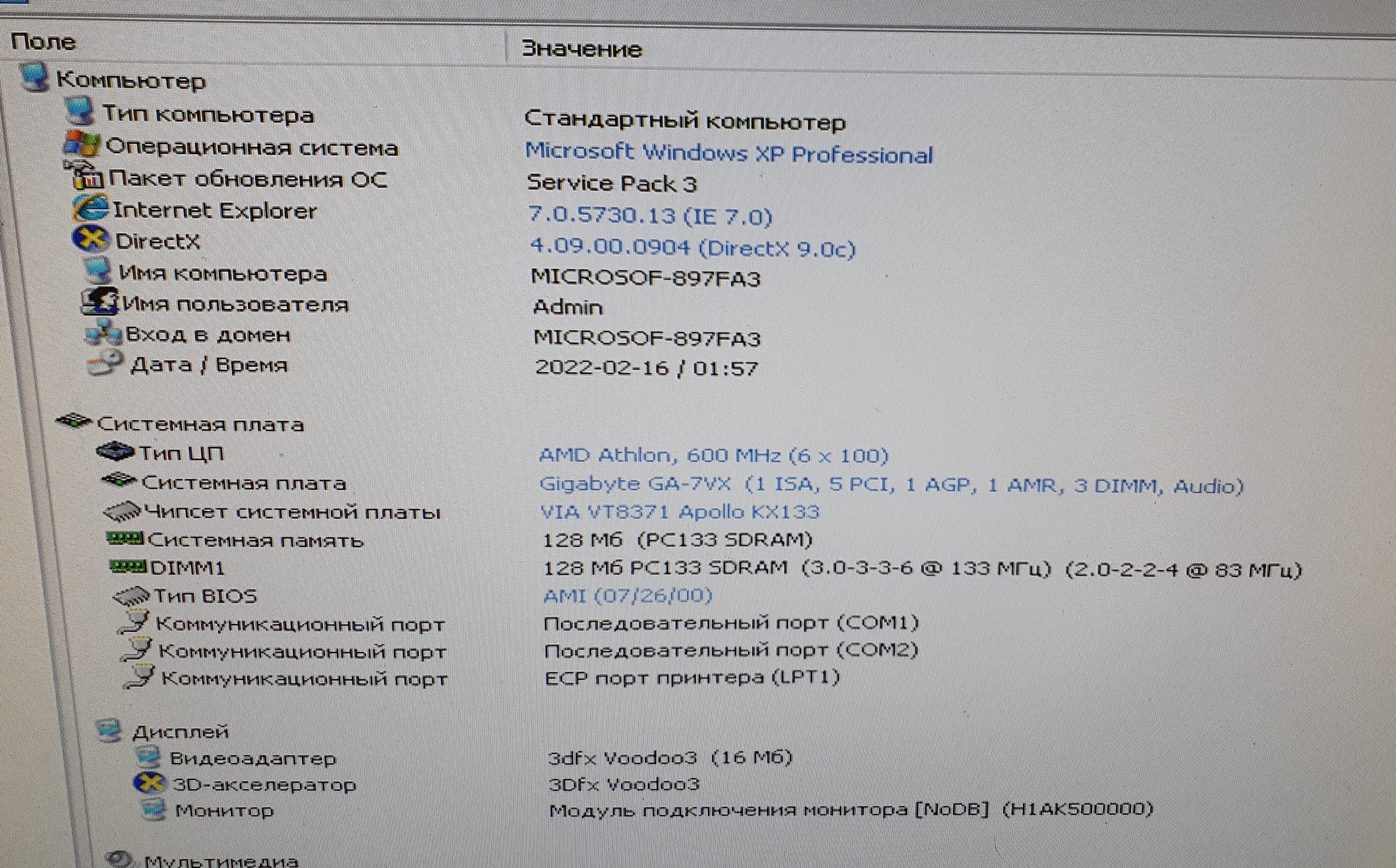1396x868 pixels.
Task: Open the AMI (07/26/00) BIOS link
Action: (627, 595)
